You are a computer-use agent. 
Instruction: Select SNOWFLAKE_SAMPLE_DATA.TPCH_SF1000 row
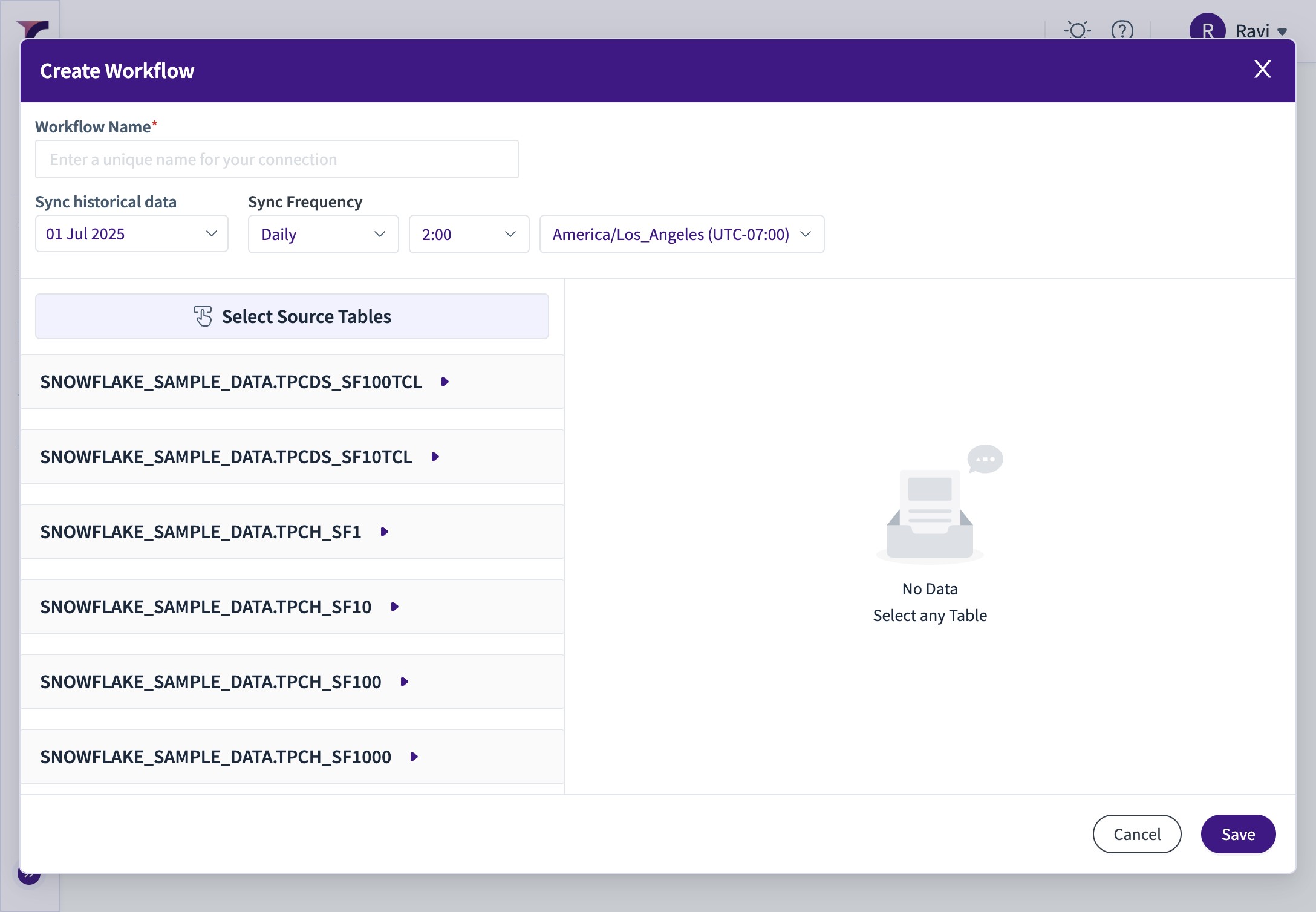[x=215, y=757]
